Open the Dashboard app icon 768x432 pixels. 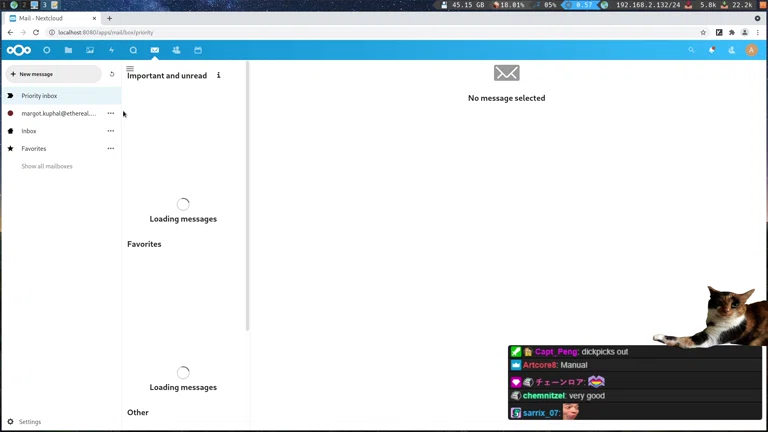click(x=47, y=50)
